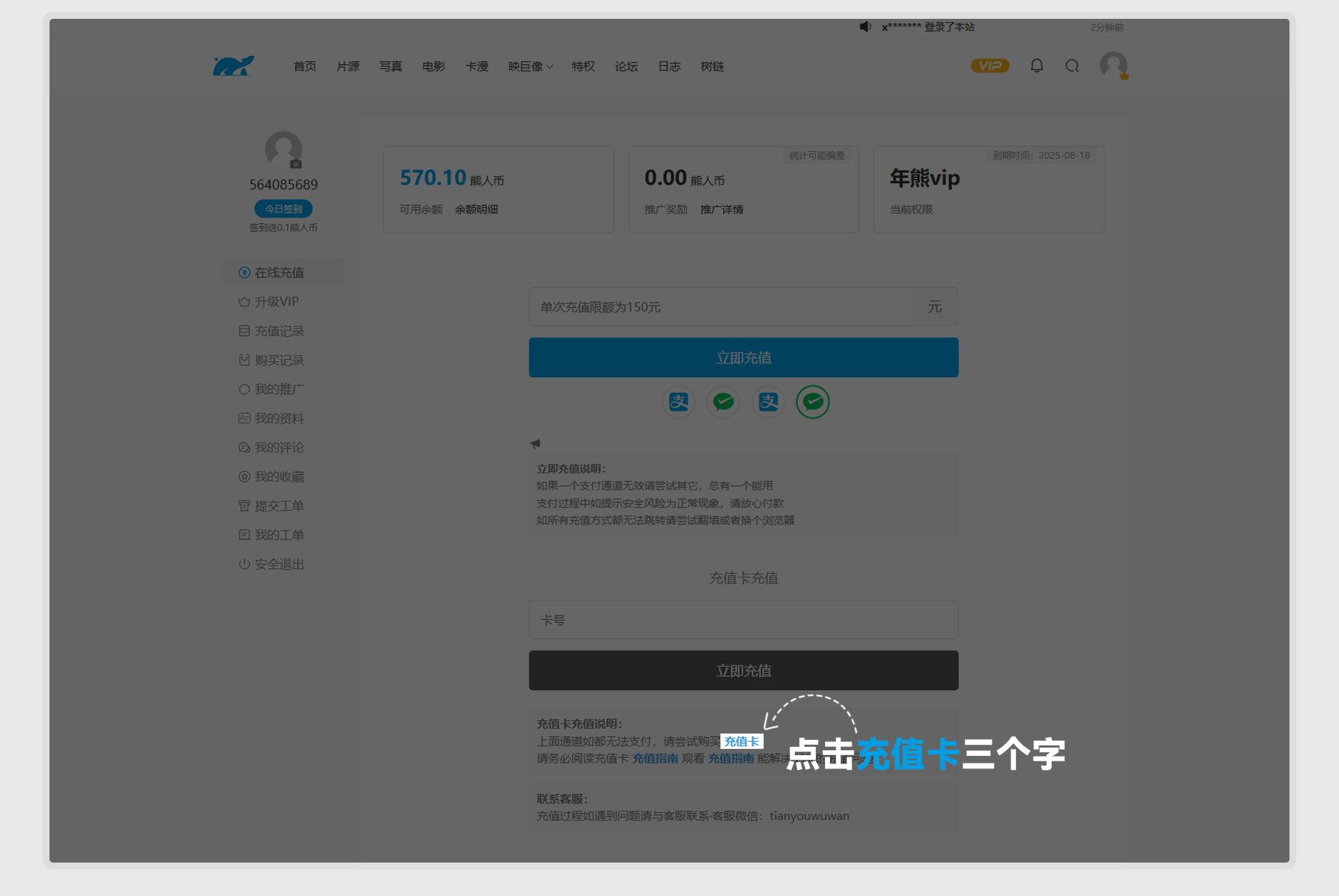
Task: Go to 首页 in the top navigation
Action: pos(305,66)
